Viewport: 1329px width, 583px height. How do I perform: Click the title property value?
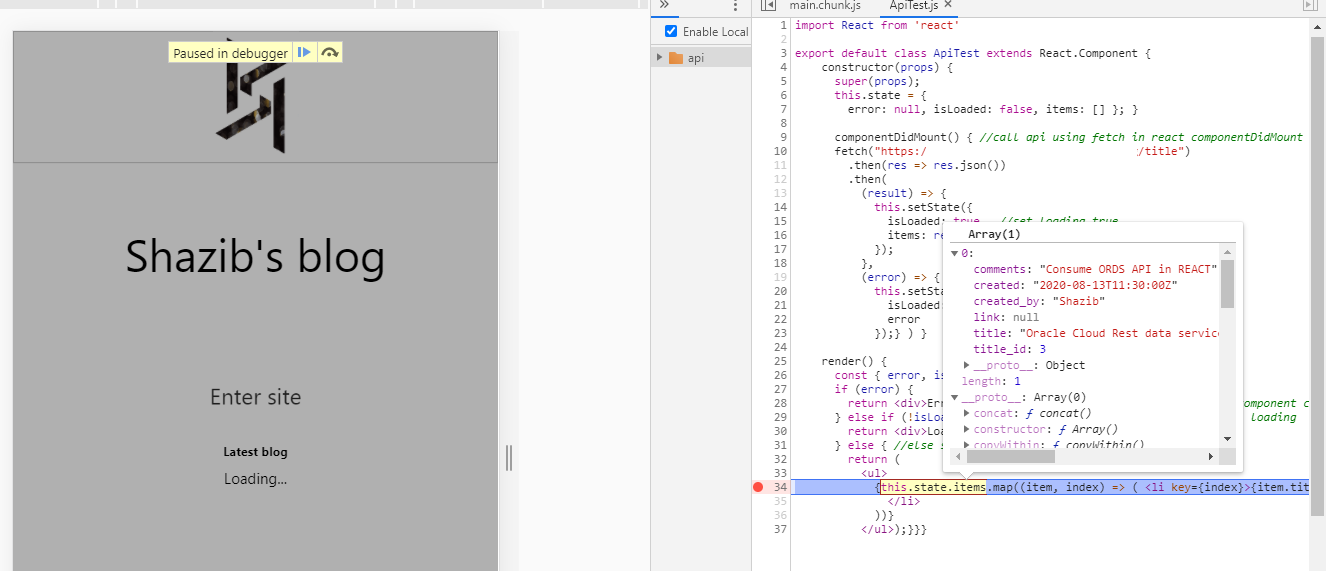pyautogui.click(x=1119, y=333)
